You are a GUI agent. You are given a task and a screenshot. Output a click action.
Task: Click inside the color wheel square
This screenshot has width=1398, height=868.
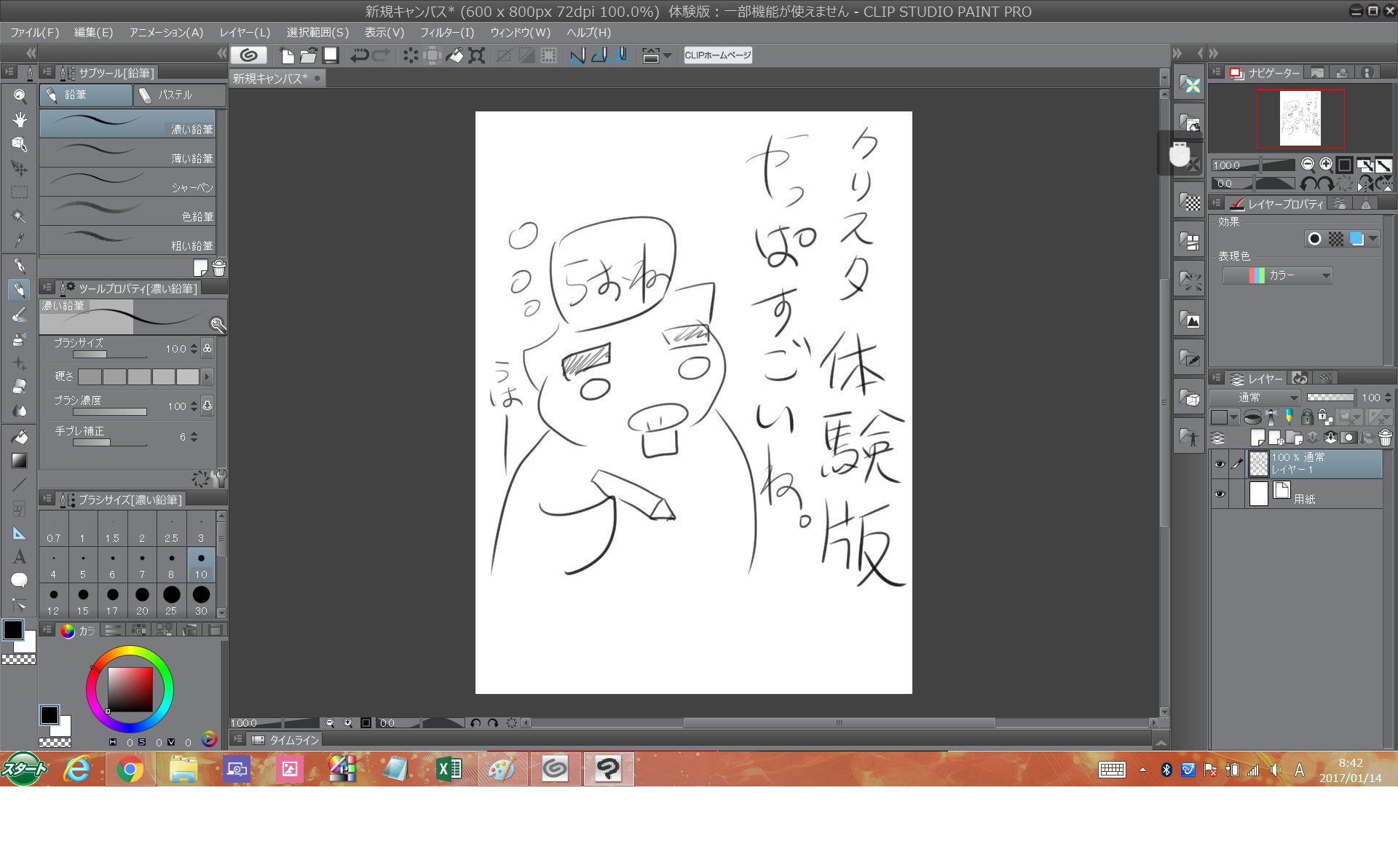tap(131, 689)
